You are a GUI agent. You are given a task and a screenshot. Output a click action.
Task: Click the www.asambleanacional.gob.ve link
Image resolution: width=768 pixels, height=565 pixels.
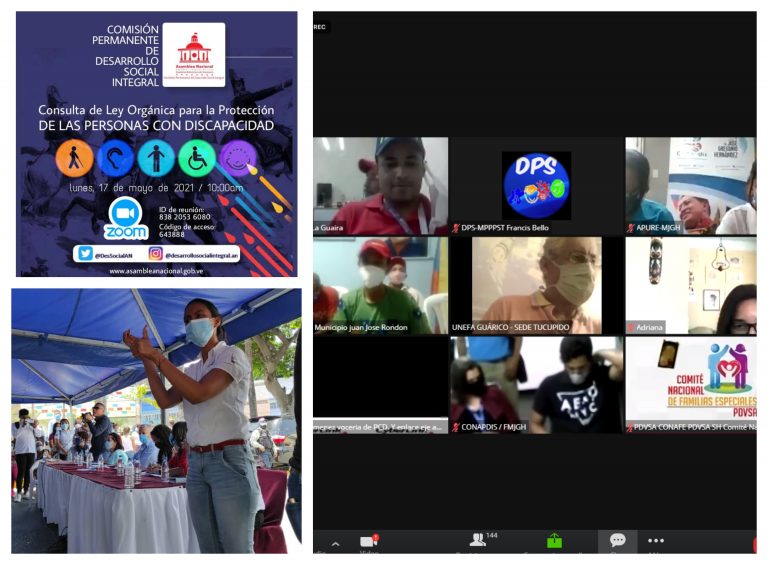pos(157,270)
